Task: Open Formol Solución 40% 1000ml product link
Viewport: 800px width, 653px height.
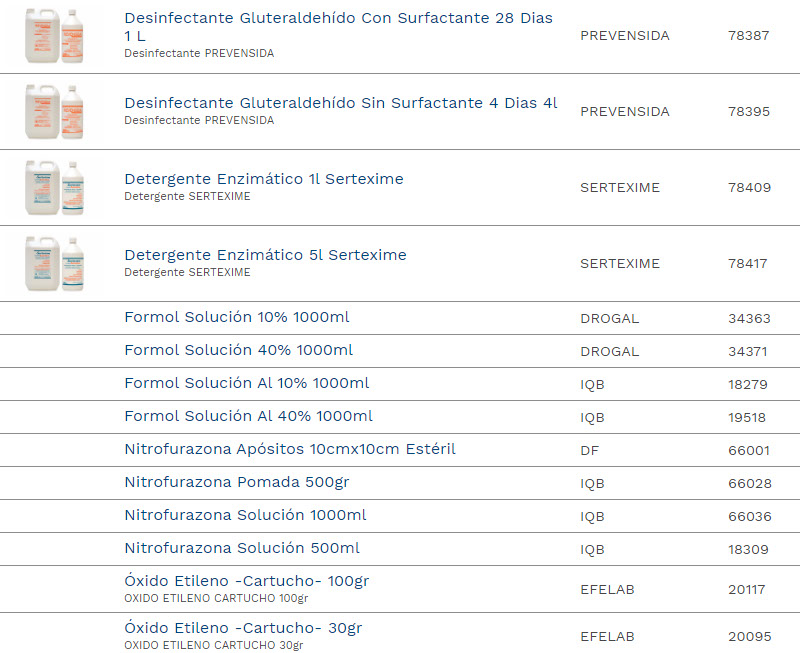Action: (x=238, y=350)
